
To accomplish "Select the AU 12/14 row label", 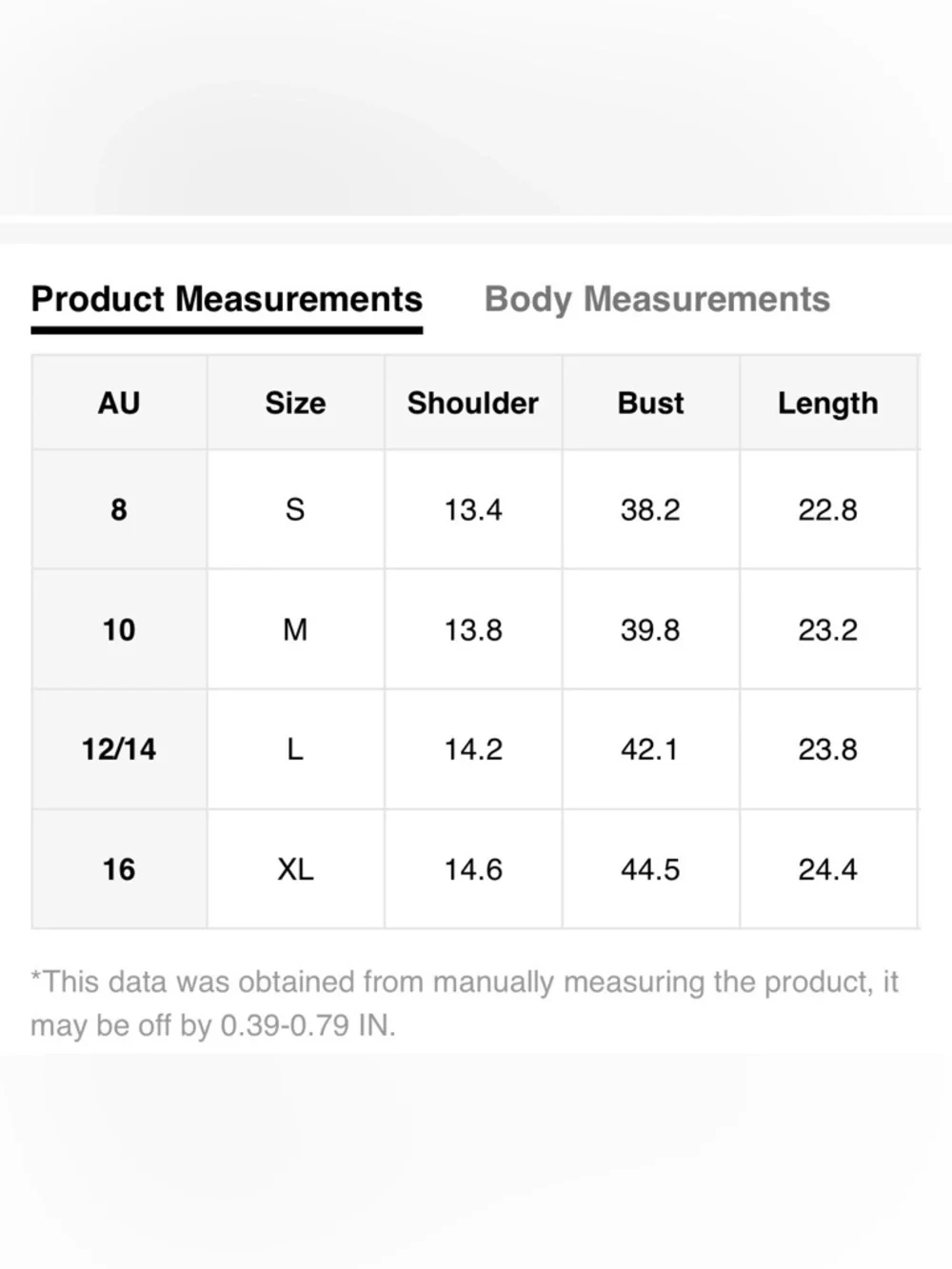I will [x=119, y=749].
